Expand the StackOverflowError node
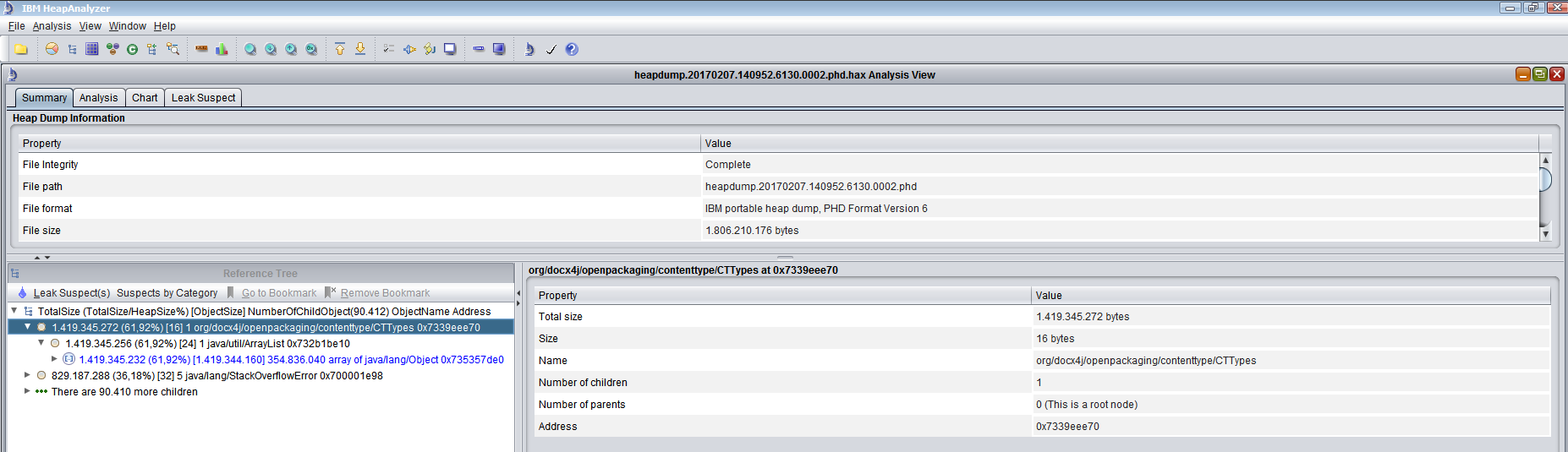1568x452 pixels. (28, 375)
